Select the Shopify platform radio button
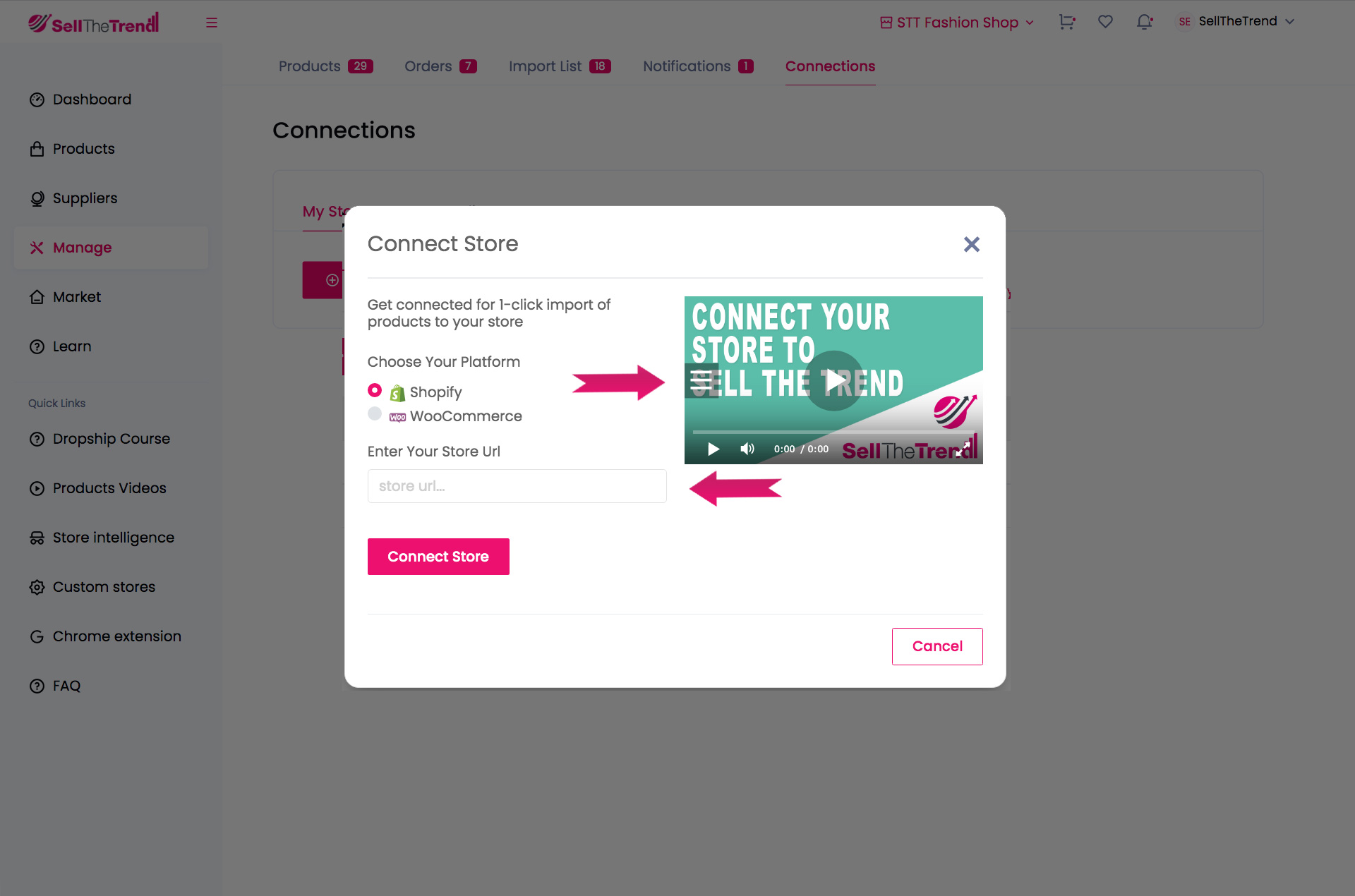Image resolution: width=1355 pixels, height=896 pixels. (x=375, y=391)
